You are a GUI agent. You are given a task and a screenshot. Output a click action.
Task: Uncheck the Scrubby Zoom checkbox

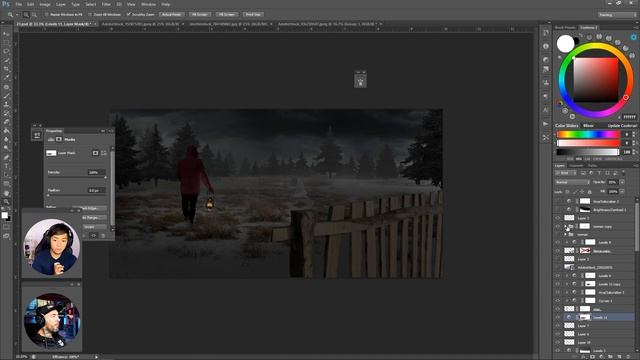coord(129,15)
